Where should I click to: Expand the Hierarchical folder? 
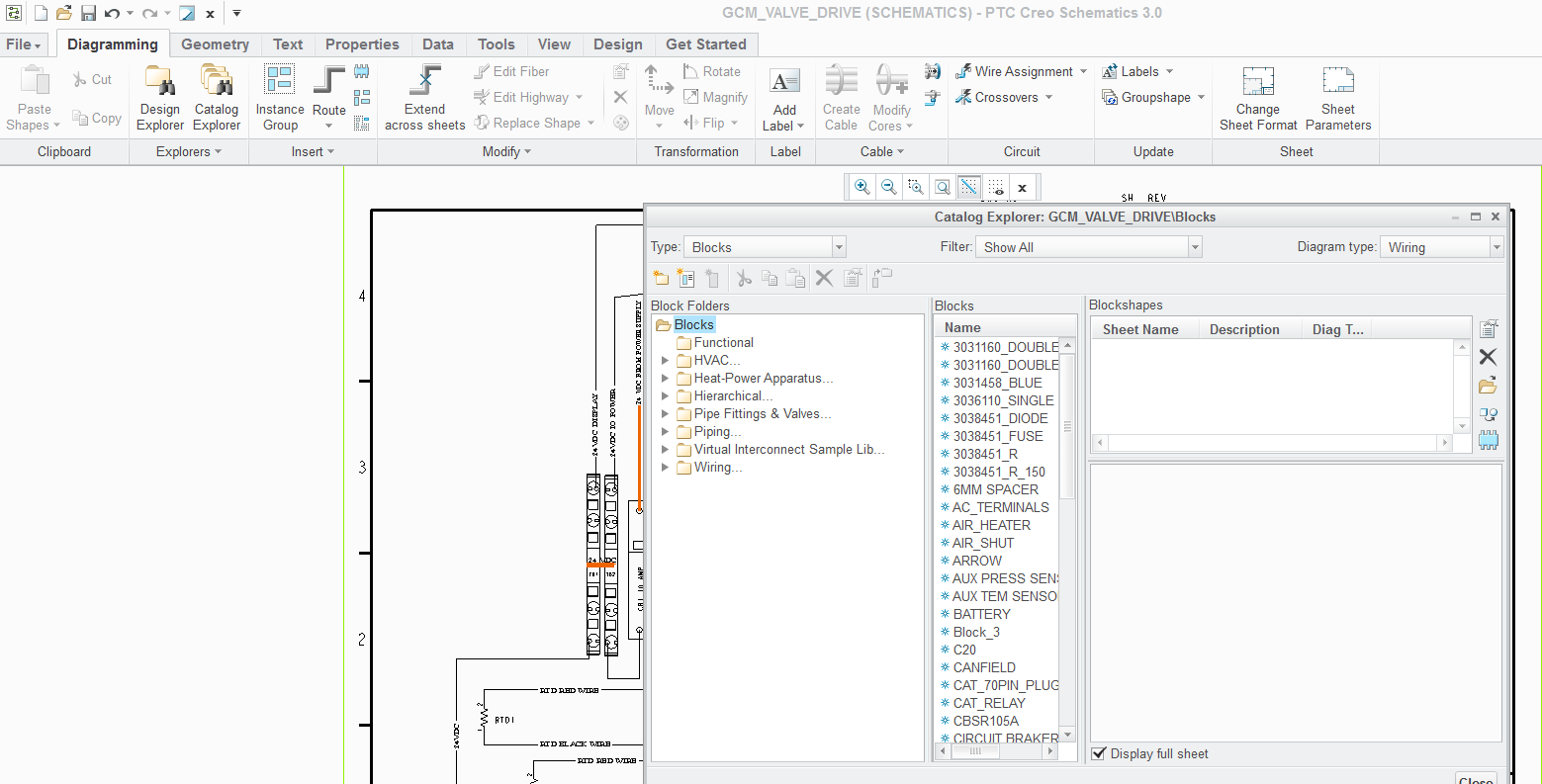(x=665, y=396)
